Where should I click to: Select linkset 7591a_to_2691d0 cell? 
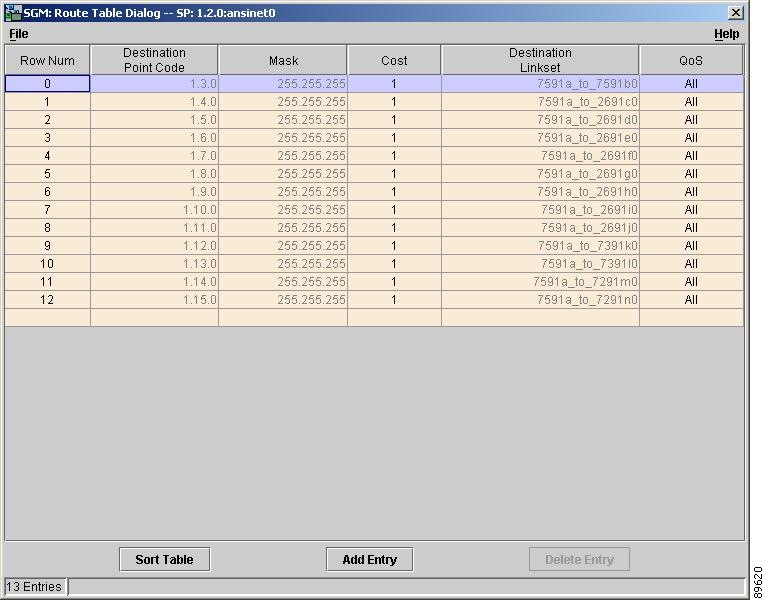tap(540, 120)
